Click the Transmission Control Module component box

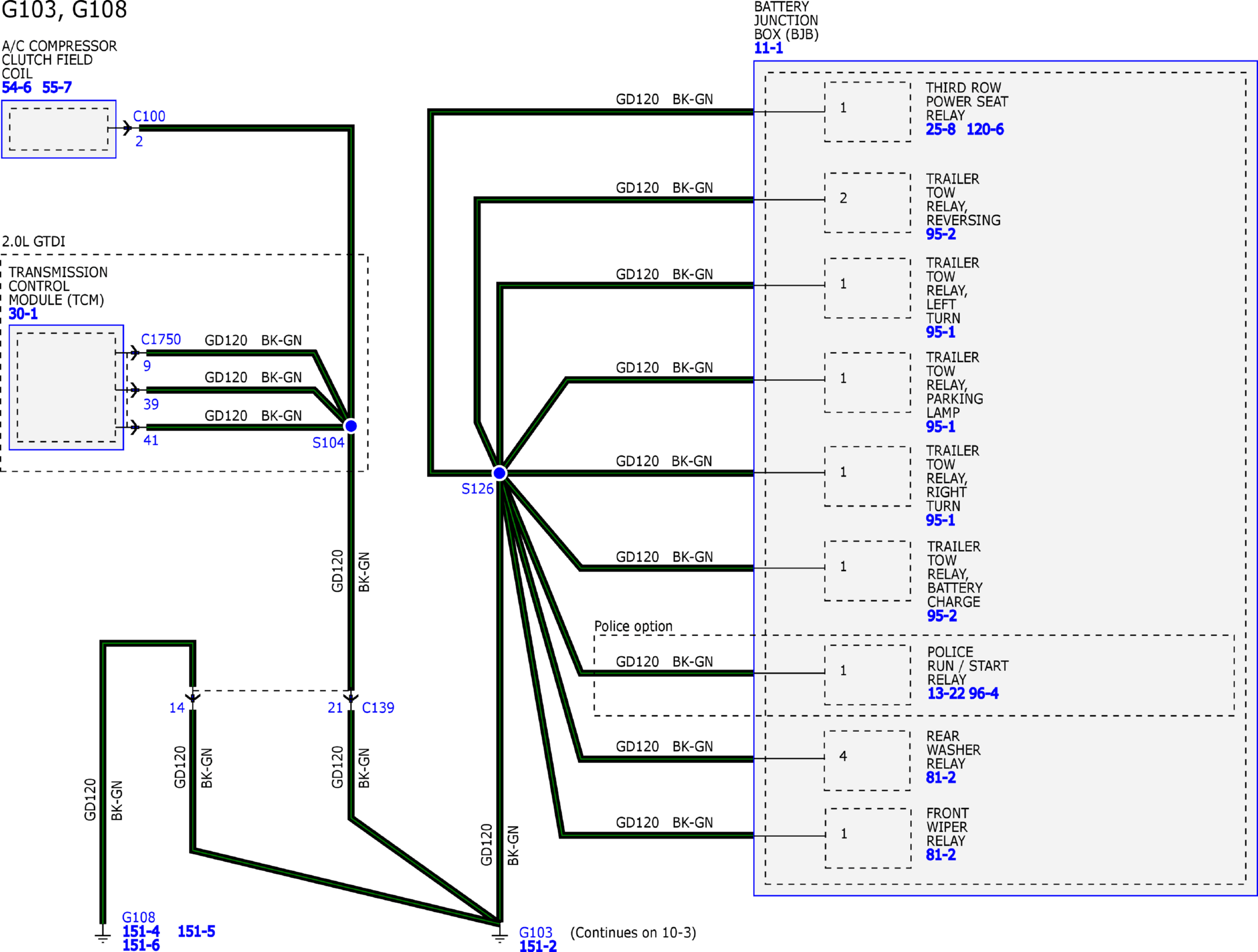tap(66, 387)
